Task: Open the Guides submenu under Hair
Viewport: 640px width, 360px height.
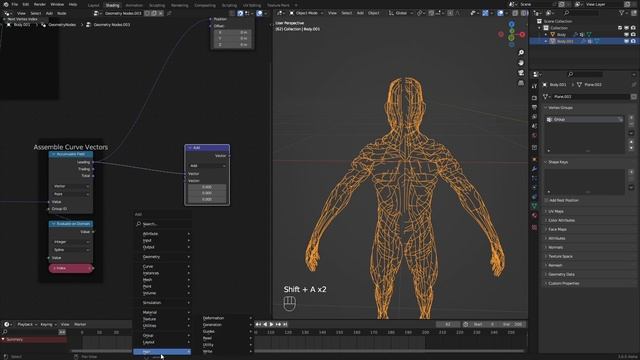Action: (227, 331)
